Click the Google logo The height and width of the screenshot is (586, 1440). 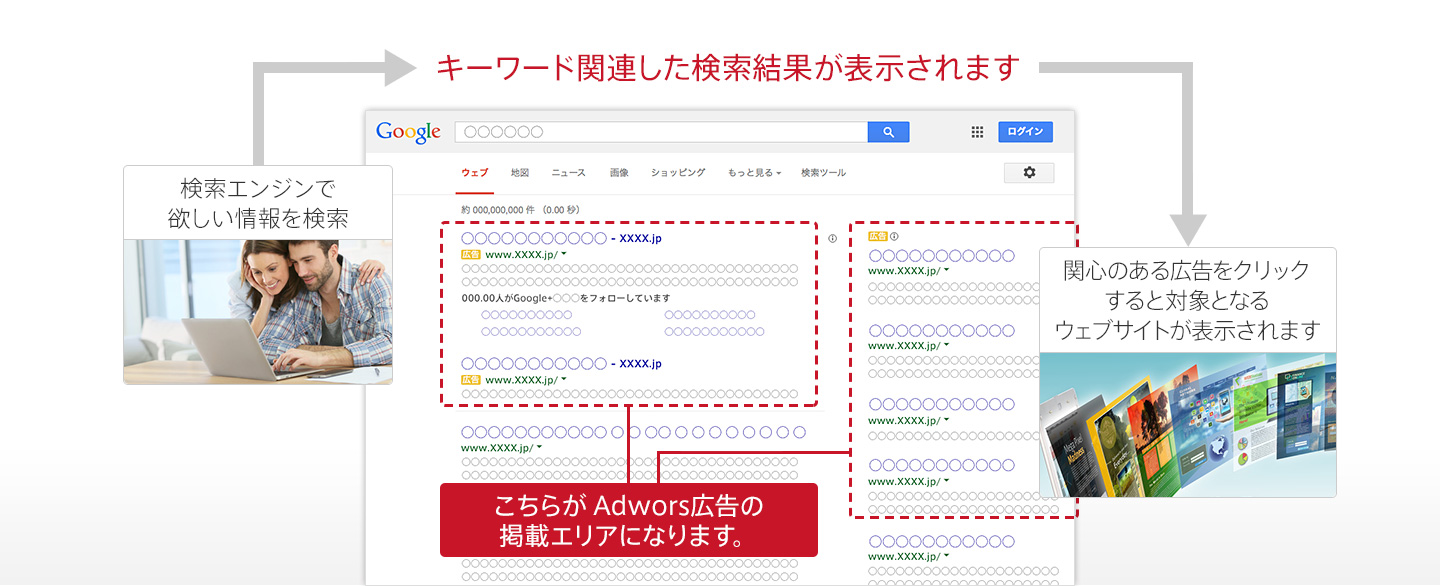(408, 132)
